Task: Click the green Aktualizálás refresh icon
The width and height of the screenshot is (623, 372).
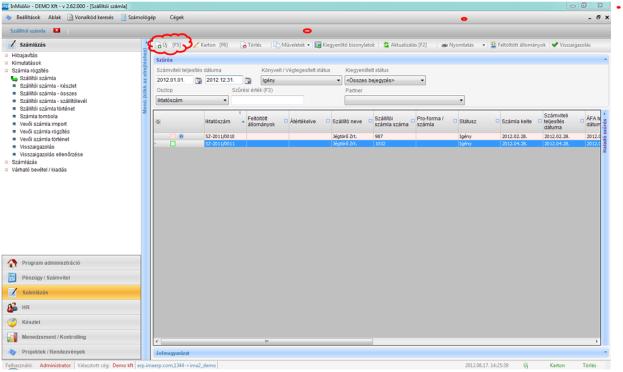Action: (386, 45)
